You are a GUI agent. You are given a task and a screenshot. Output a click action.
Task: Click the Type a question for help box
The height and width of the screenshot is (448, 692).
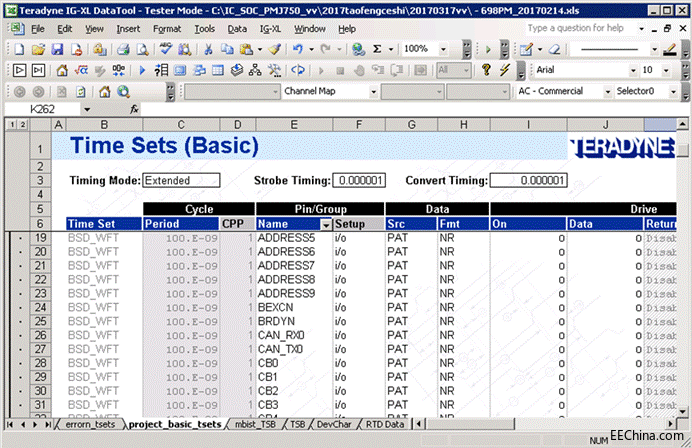(x=575, y=29)
